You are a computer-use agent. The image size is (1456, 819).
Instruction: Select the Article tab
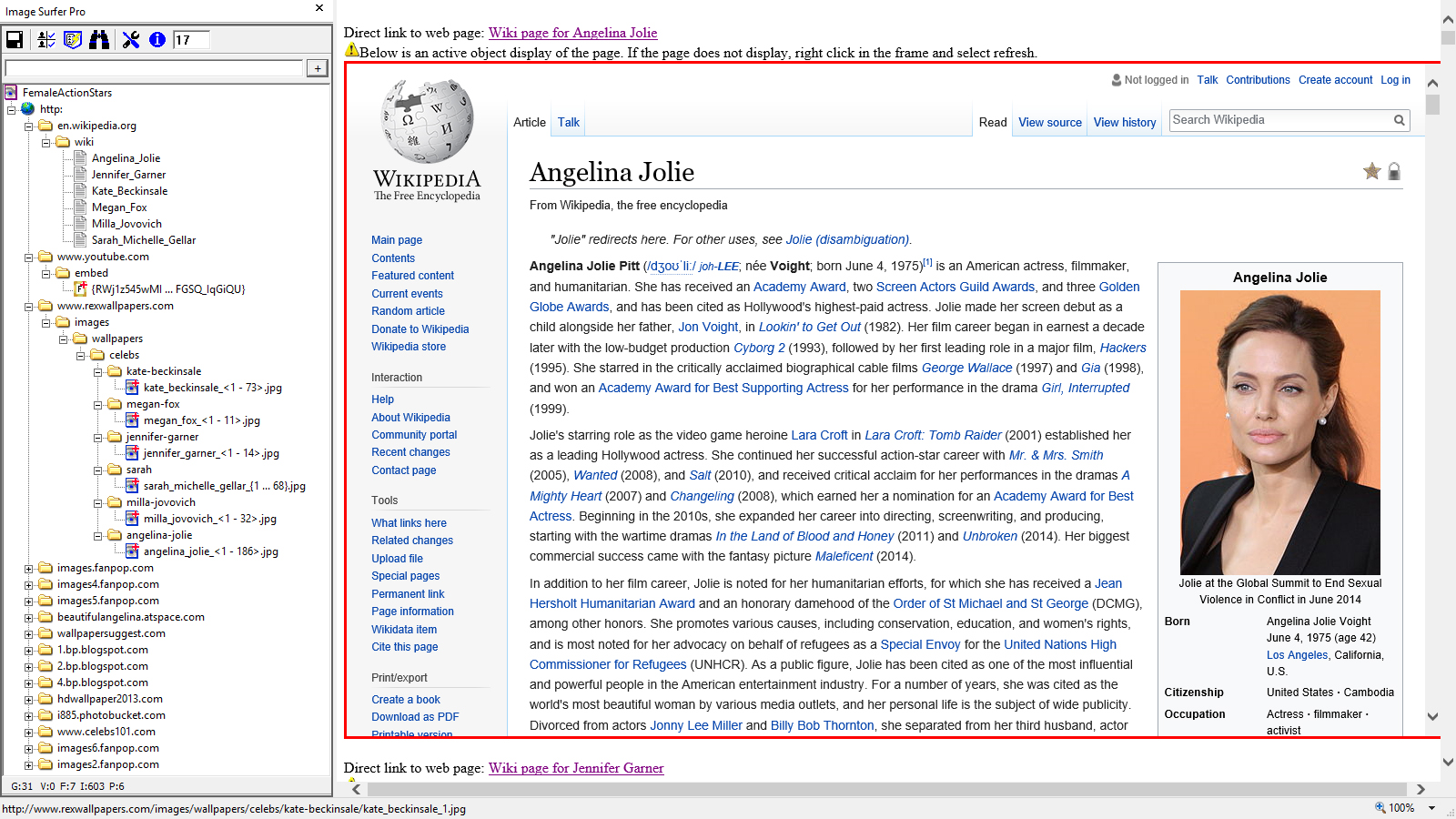530,122
